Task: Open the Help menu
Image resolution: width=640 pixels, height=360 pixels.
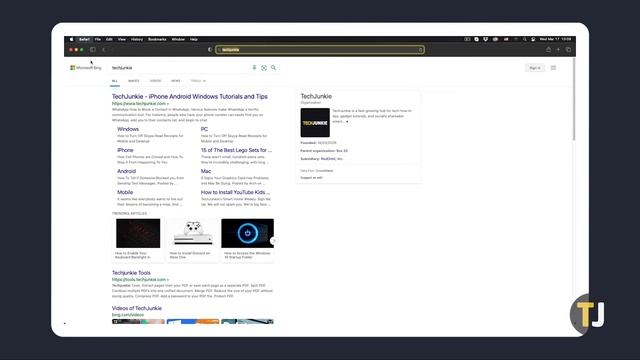Action: click(x=194, y=39)
